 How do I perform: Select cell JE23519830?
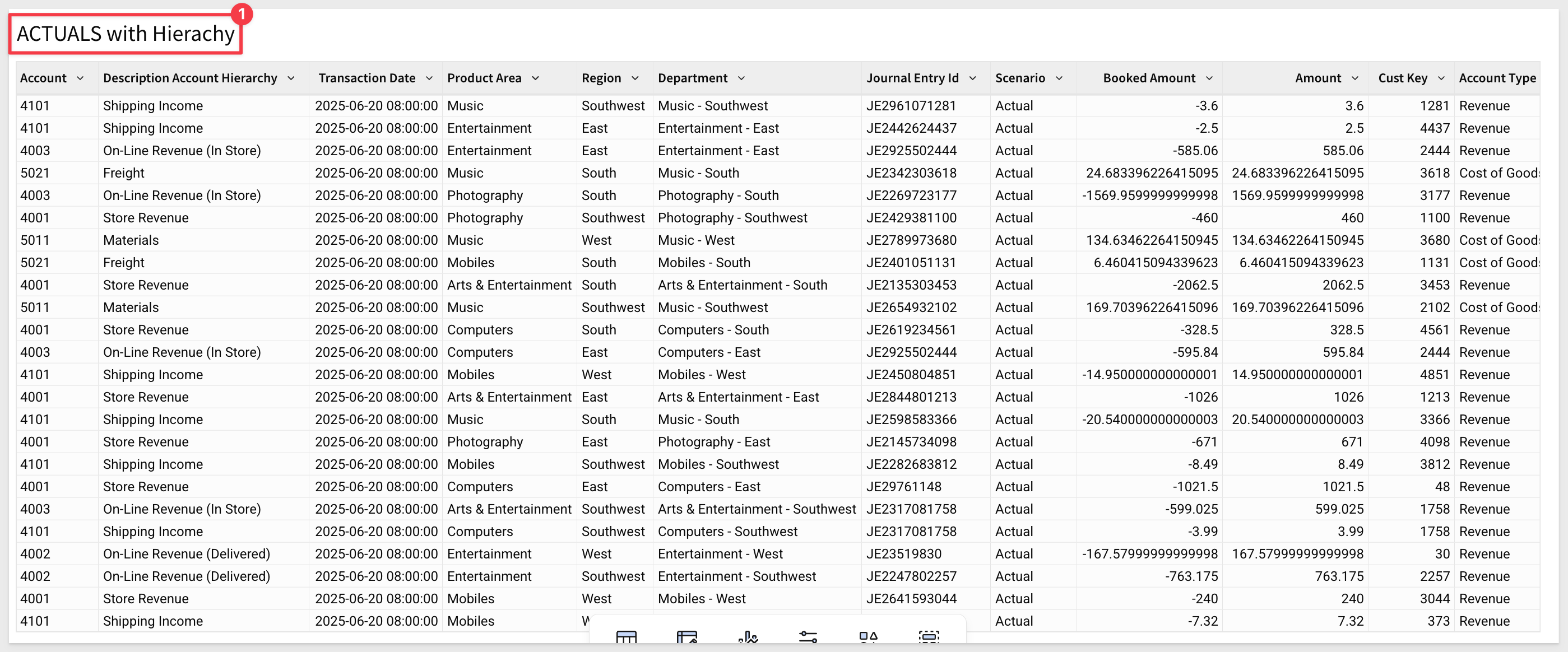tap(904, 554)
